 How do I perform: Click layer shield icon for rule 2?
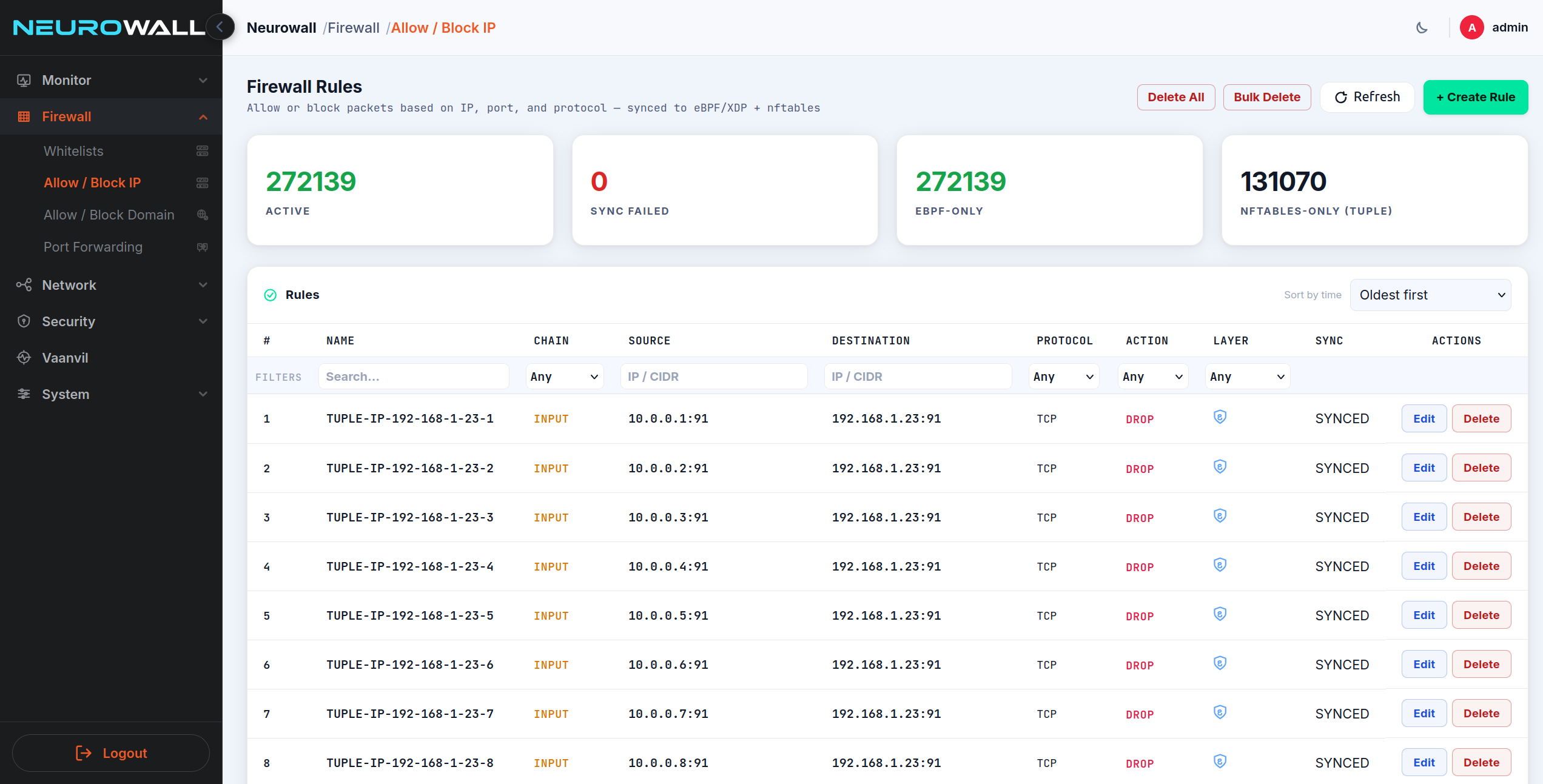point(1220,466)
